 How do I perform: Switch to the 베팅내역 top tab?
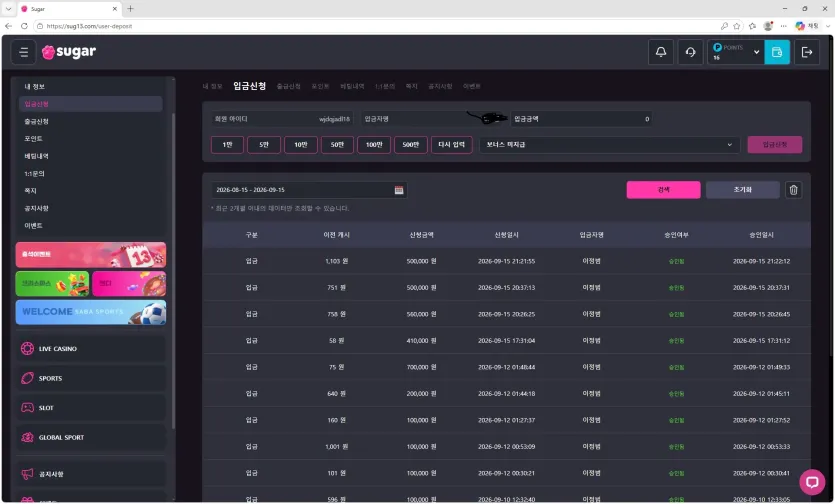click(x=353, y=86)
